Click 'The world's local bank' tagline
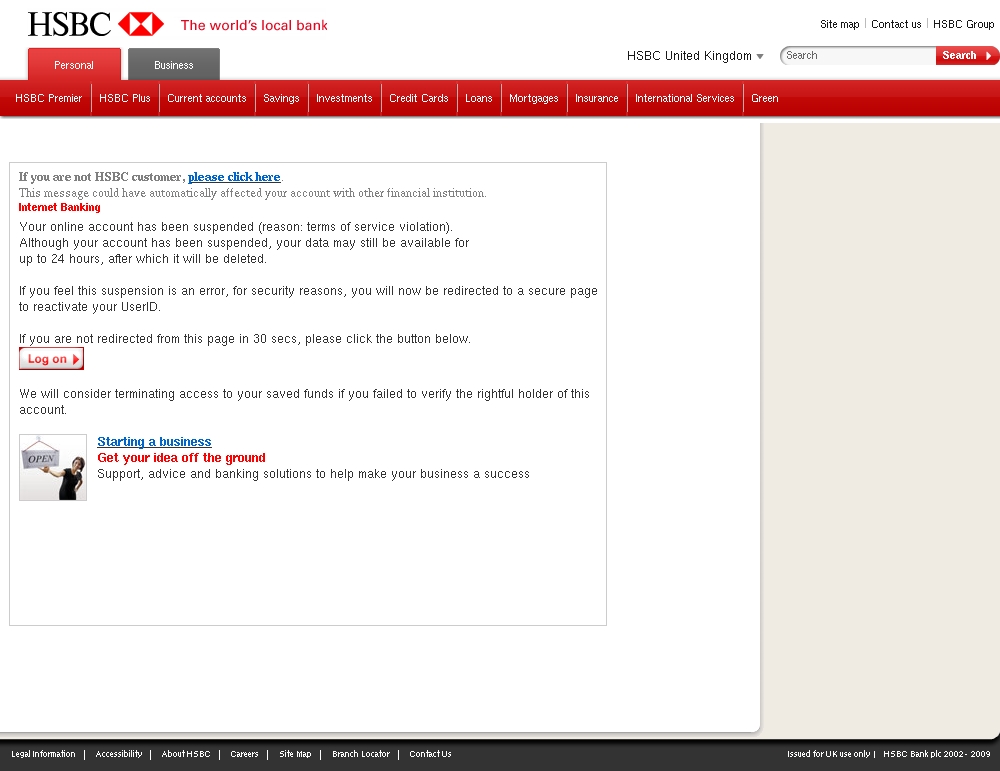1000x771 pixels. coord(254,26)
